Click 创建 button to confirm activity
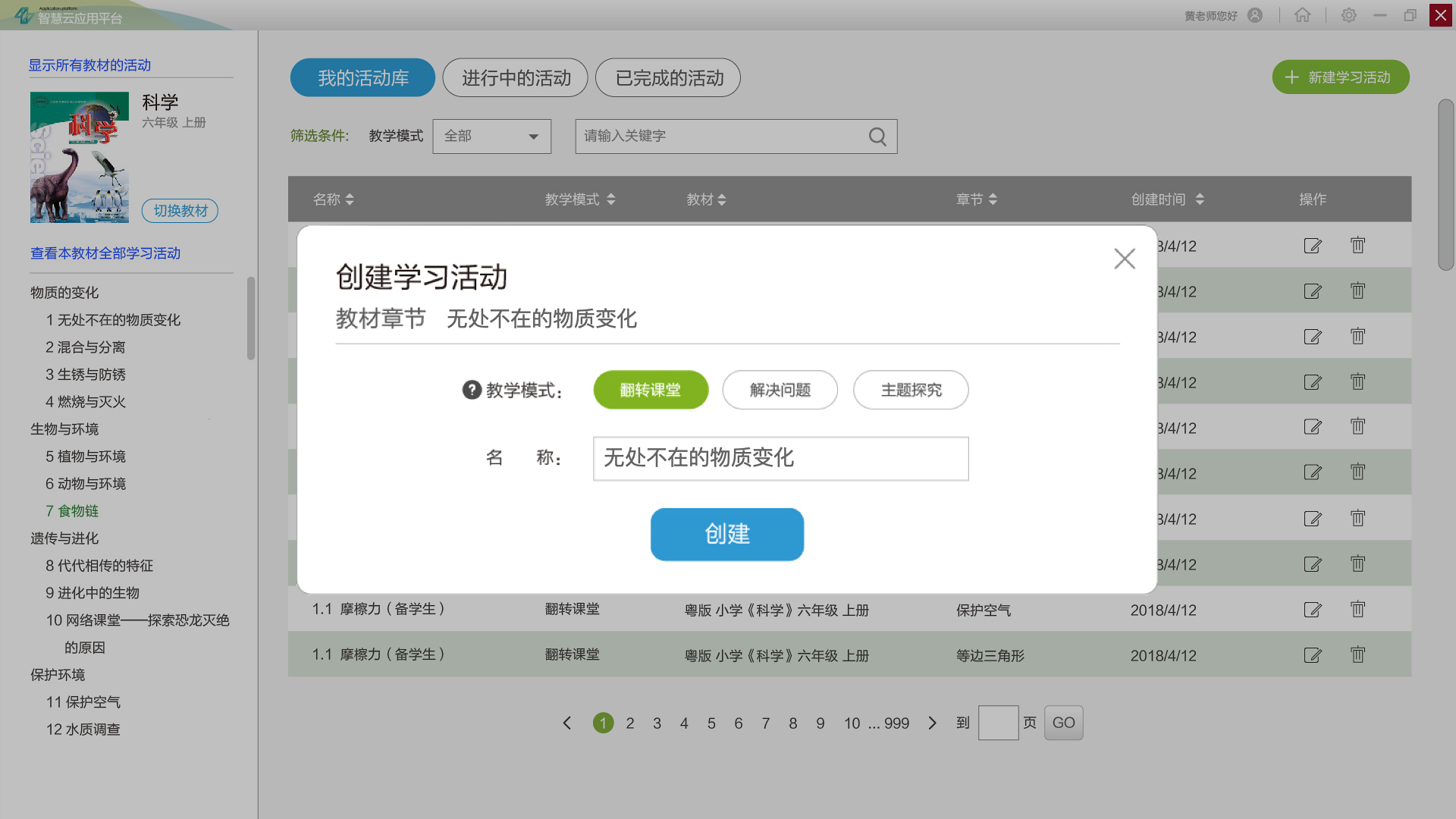 tap(727, 534)
